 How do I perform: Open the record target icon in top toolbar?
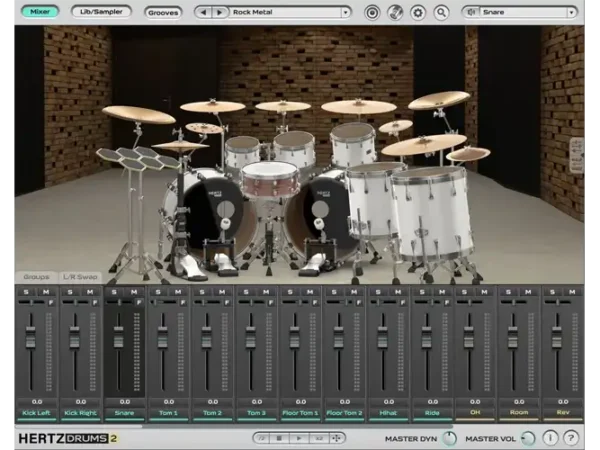pos(372,13)
